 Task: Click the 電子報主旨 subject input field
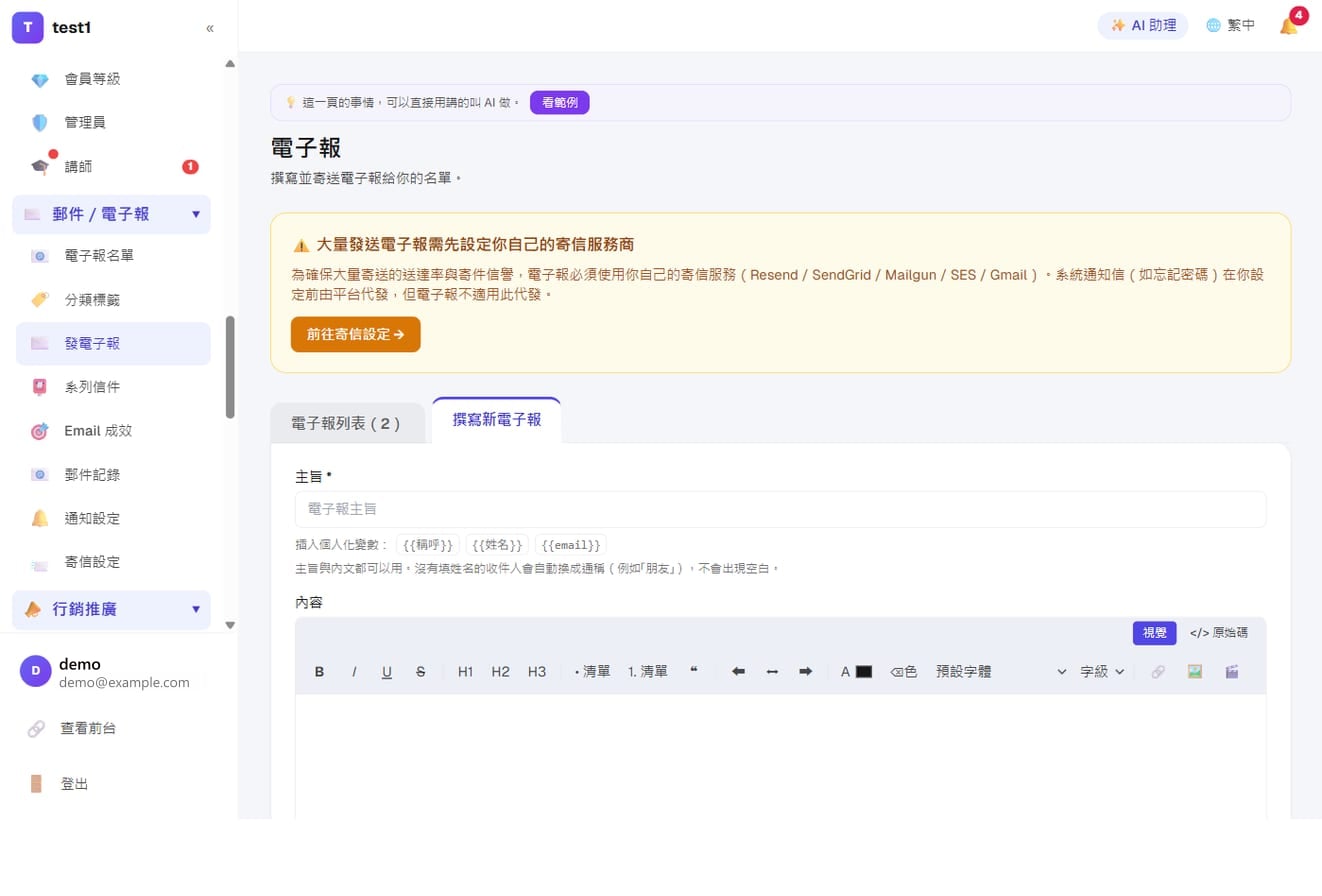click(x=781, y=509)
